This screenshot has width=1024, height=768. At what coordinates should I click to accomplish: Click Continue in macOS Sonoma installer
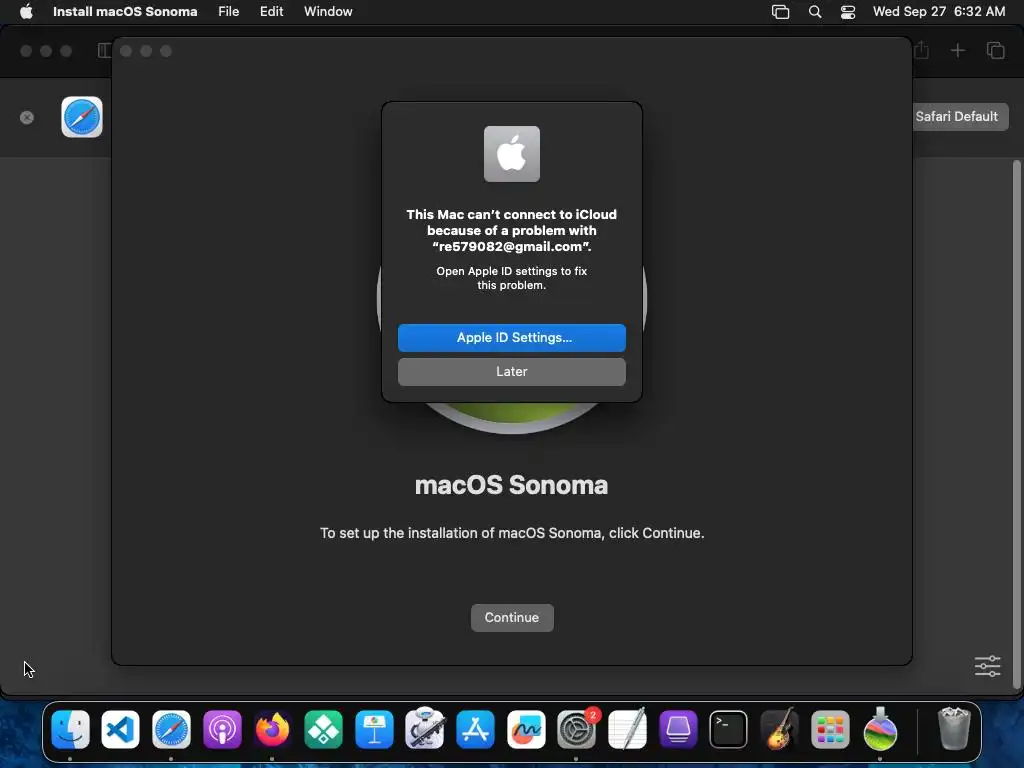click(x=512, y=618)
